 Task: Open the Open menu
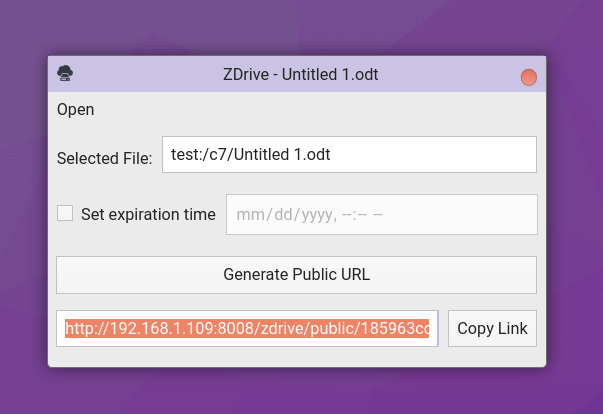click(x=76, y=109)
